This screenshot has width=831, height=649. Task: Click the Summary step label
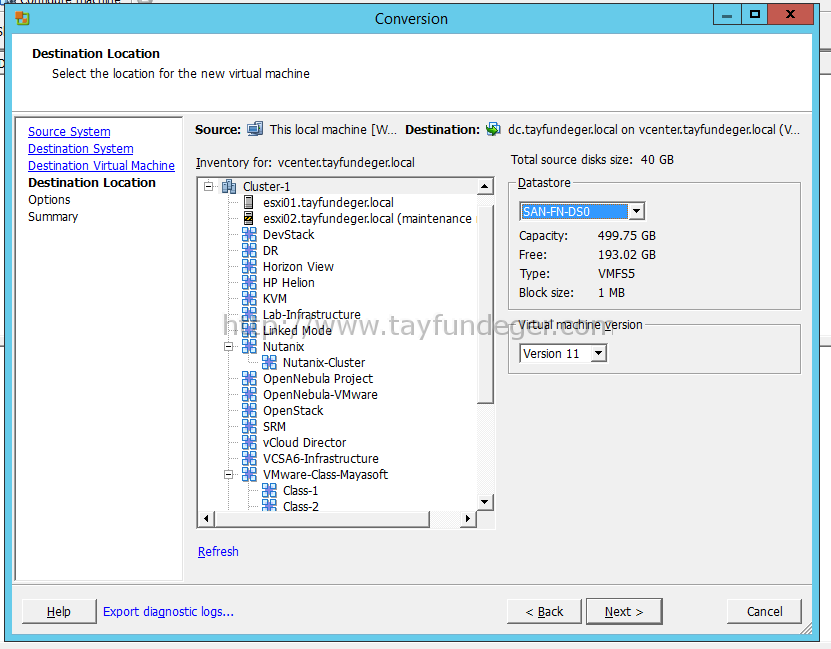(53, 216)
